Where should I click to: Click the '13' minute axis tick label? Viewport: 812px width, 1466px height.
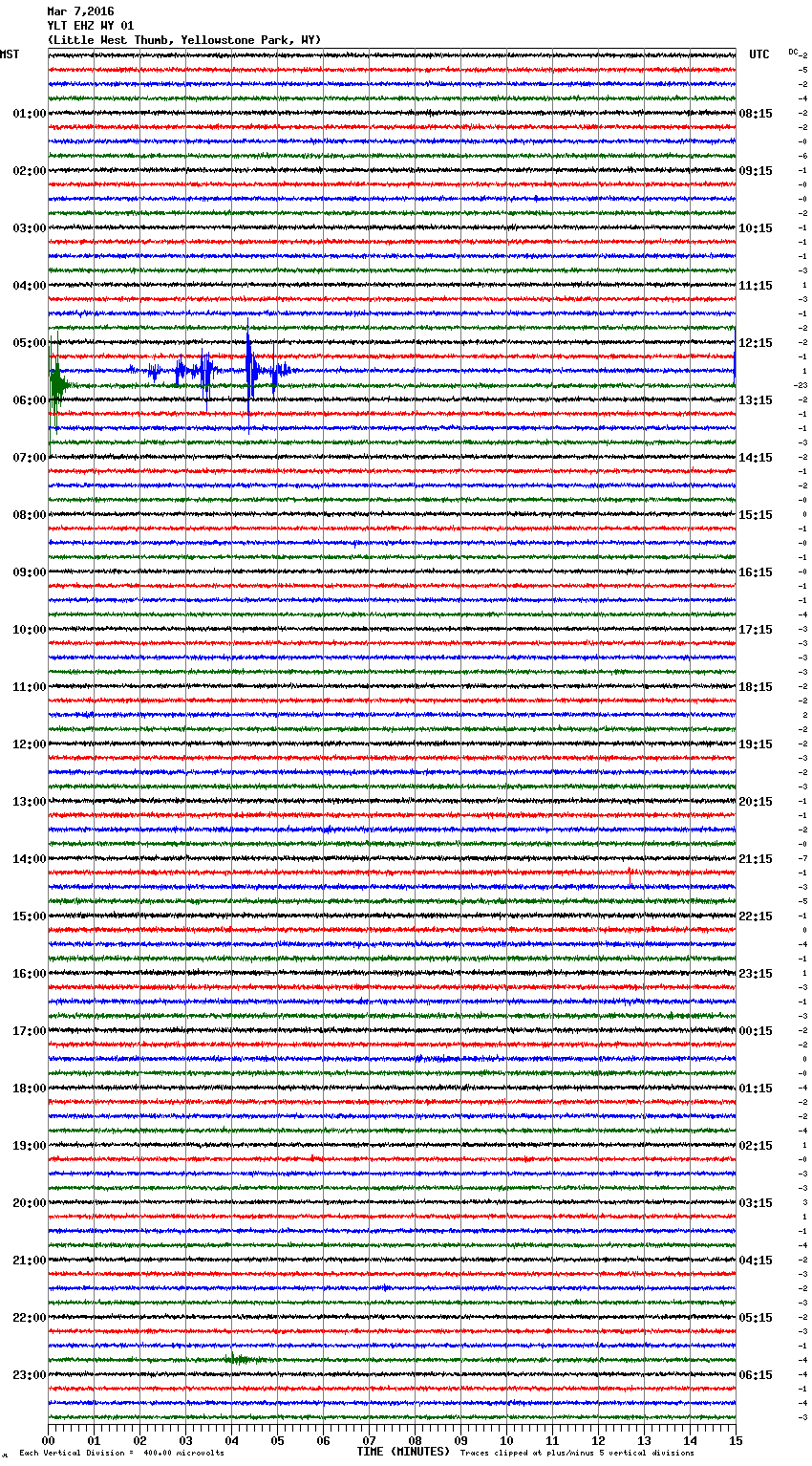coord(644,1440)
